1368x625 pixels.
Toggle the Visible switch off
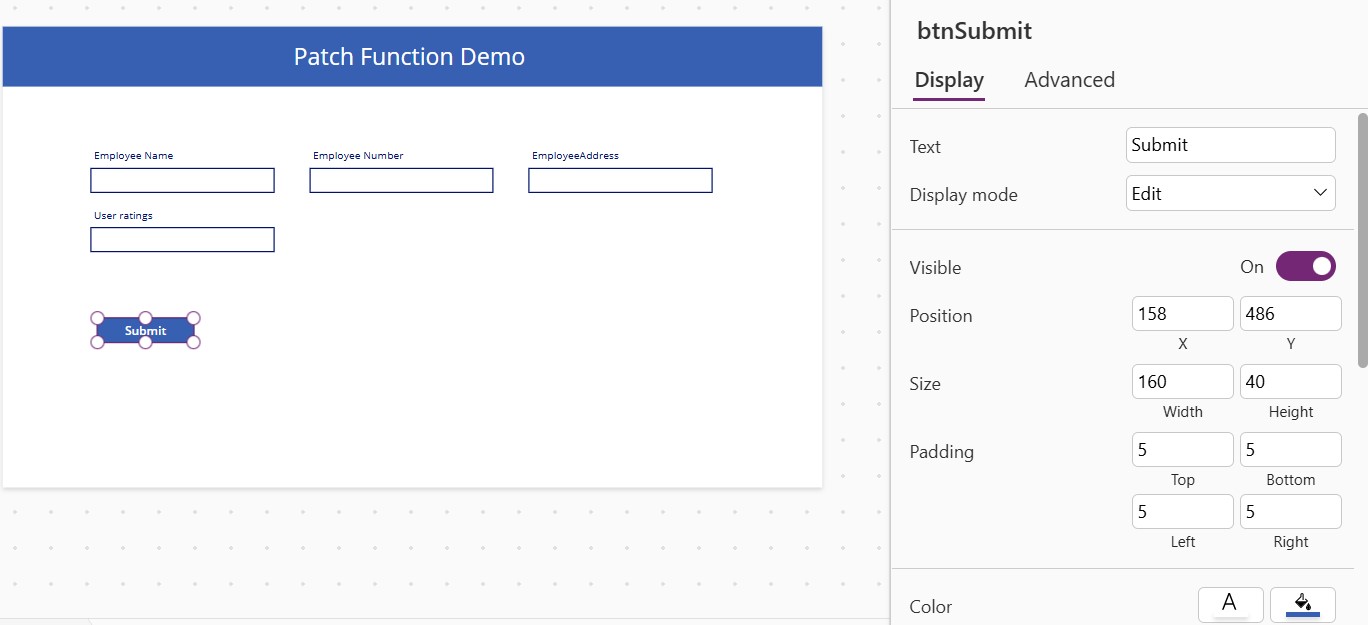tap(1305, 267)
